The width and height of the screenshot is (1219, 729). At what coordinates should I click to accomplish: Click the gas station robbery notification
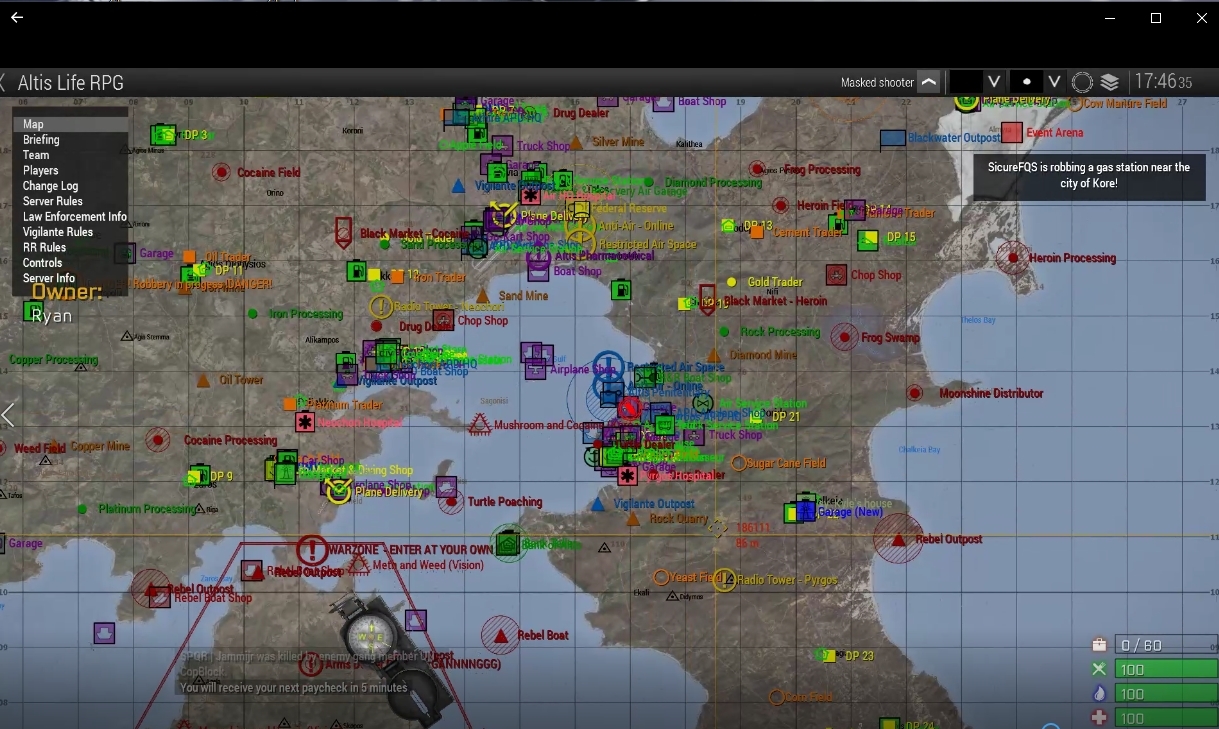point(1089,176)
